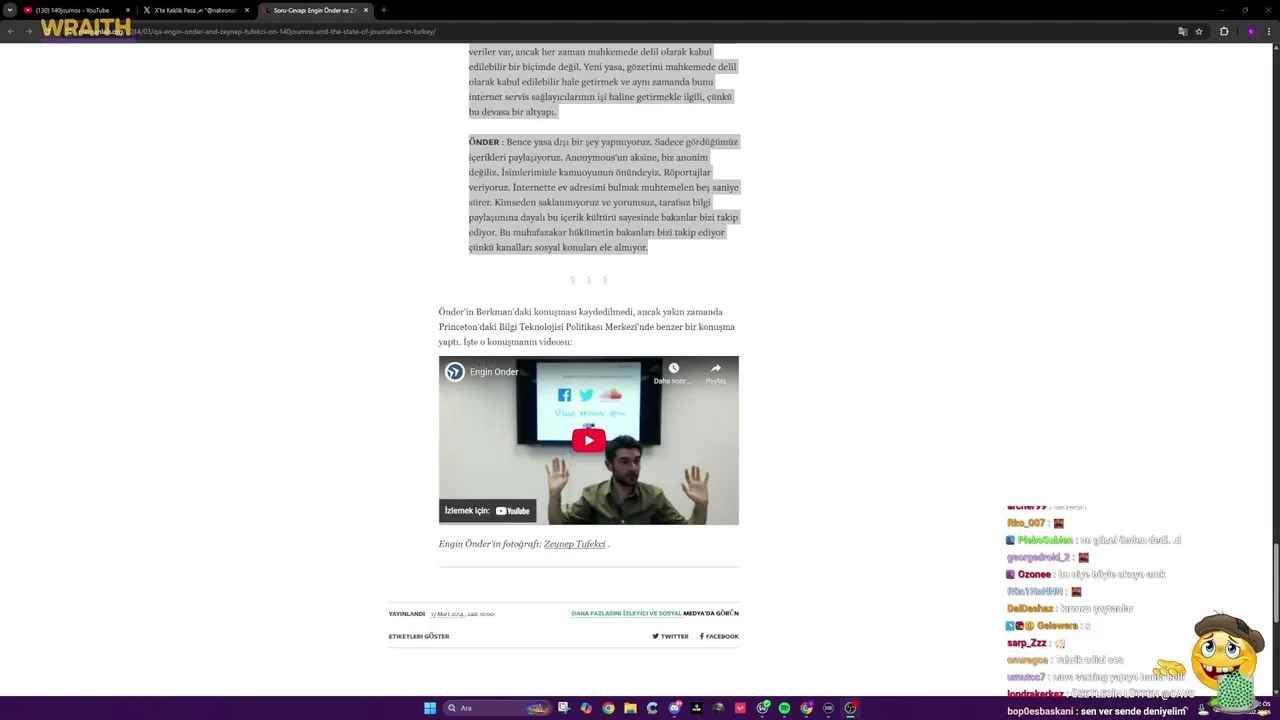
Task: Click the chat username Rko_007
Action: coord(1026,523)
